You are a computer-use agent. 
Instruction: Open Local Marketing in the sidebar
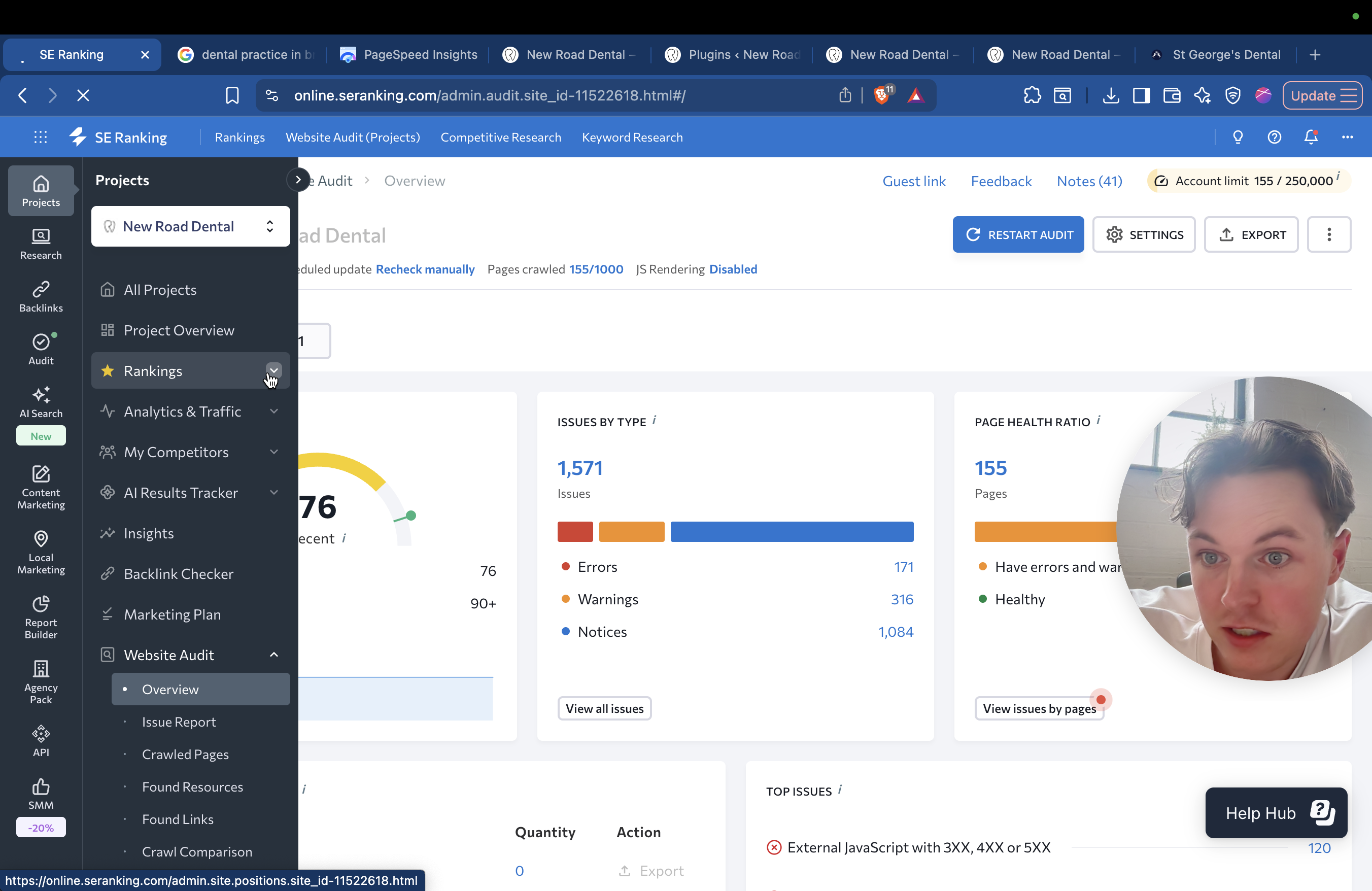(41, 552)
